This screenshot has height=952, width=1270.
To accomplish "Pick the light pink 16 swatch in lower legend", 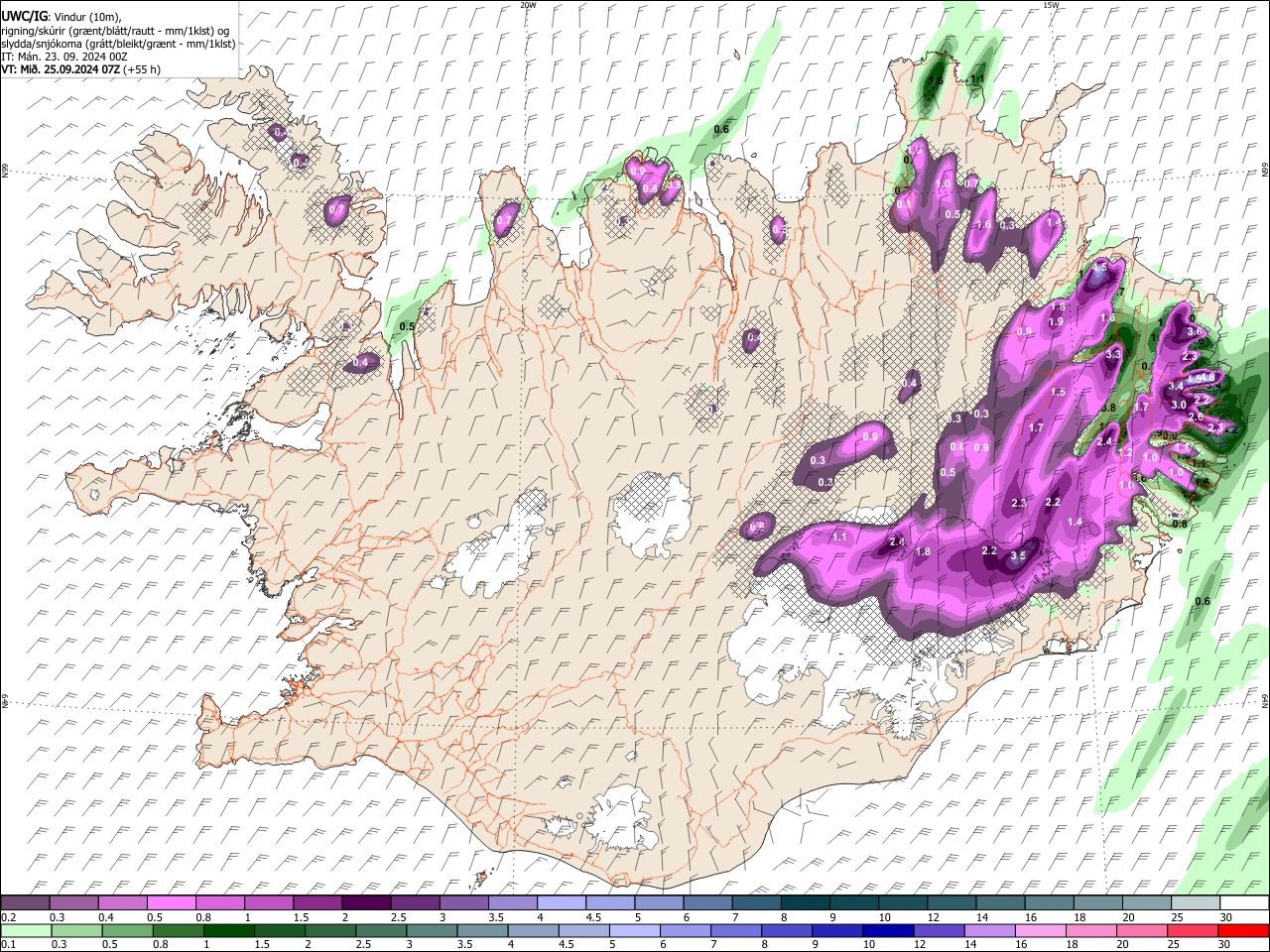I will tap(1041, 930).
